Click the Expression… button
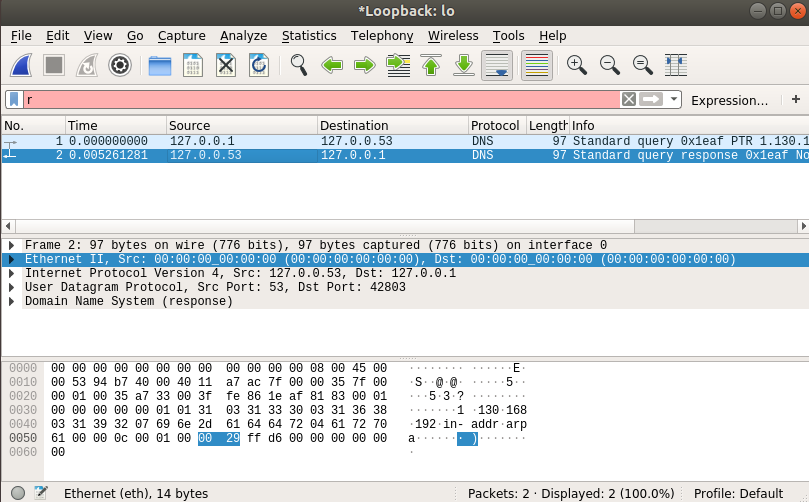Image resolution: width=809 pixels, height=502 pixels. click(729, 100)
